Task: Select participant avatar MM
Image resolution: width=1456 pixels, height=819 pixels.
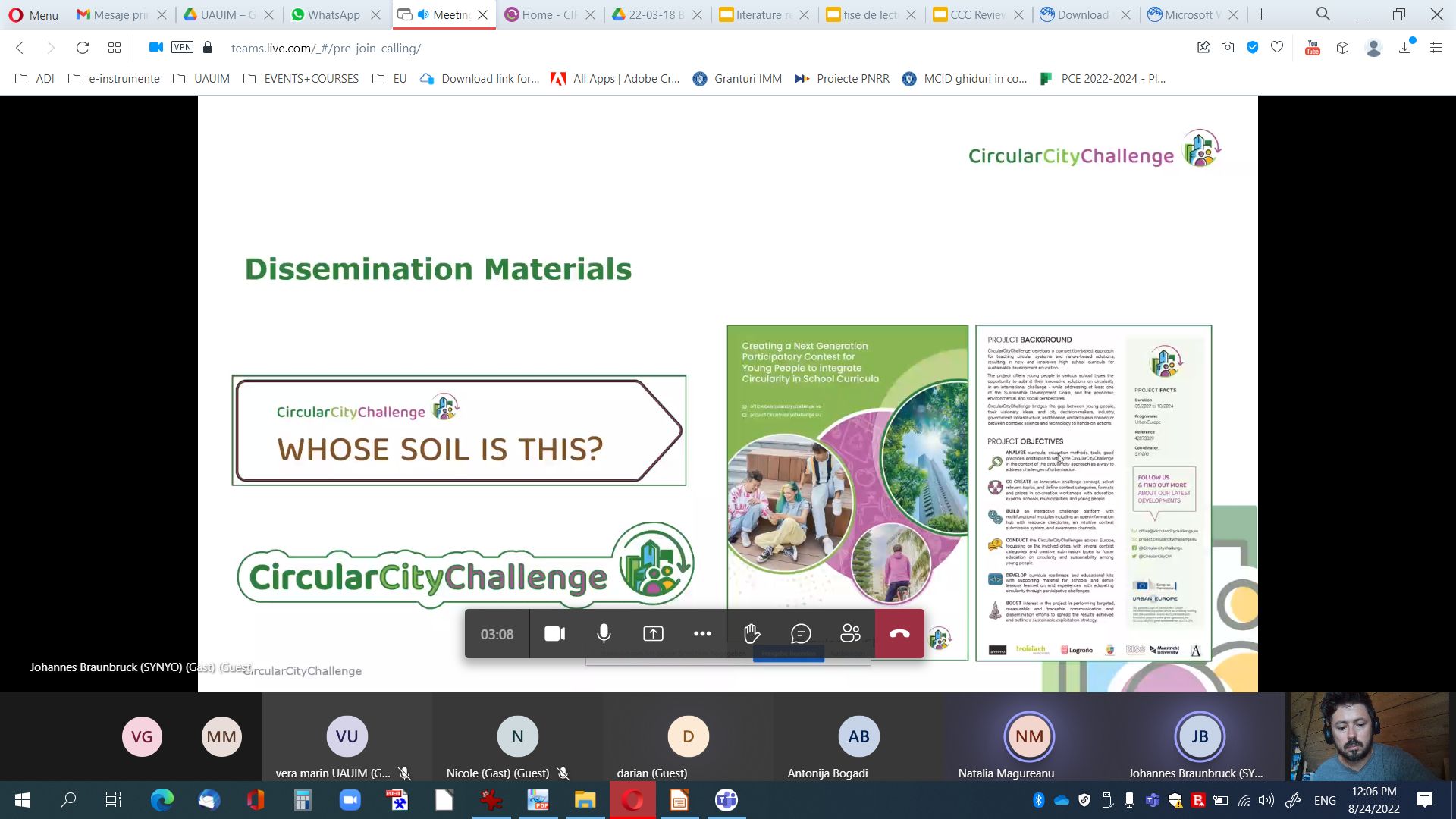Action: pyautogui.click(x=221, y=736)
